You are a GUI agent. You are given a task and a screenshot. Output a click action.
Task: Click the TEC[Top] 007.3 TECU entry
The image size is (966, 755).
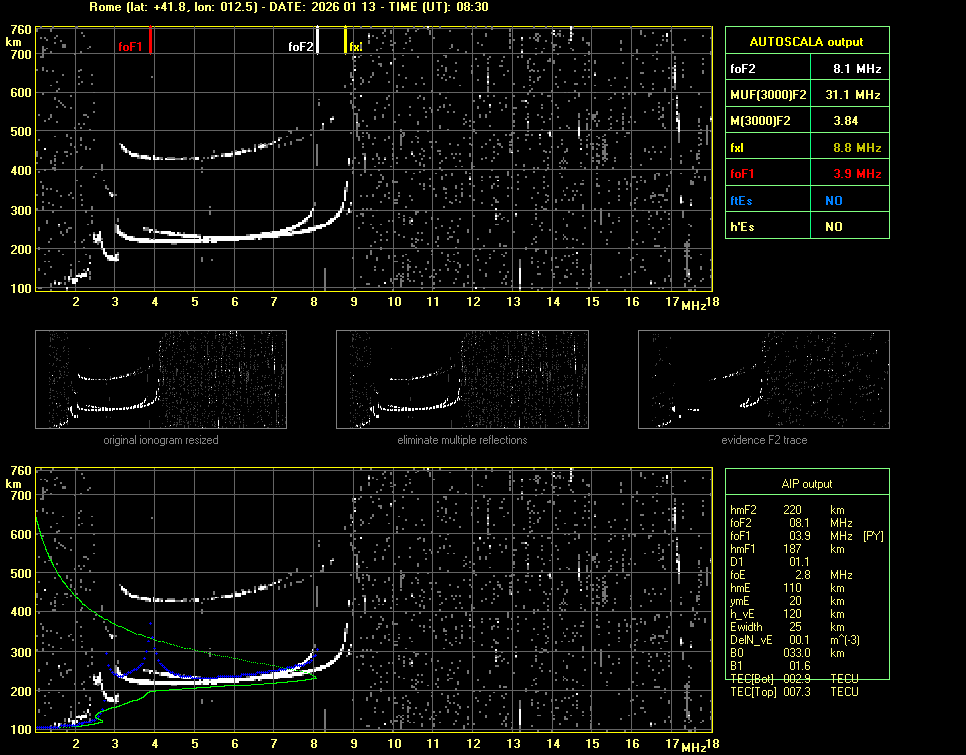pyautogui.click(x=796, y=692)
